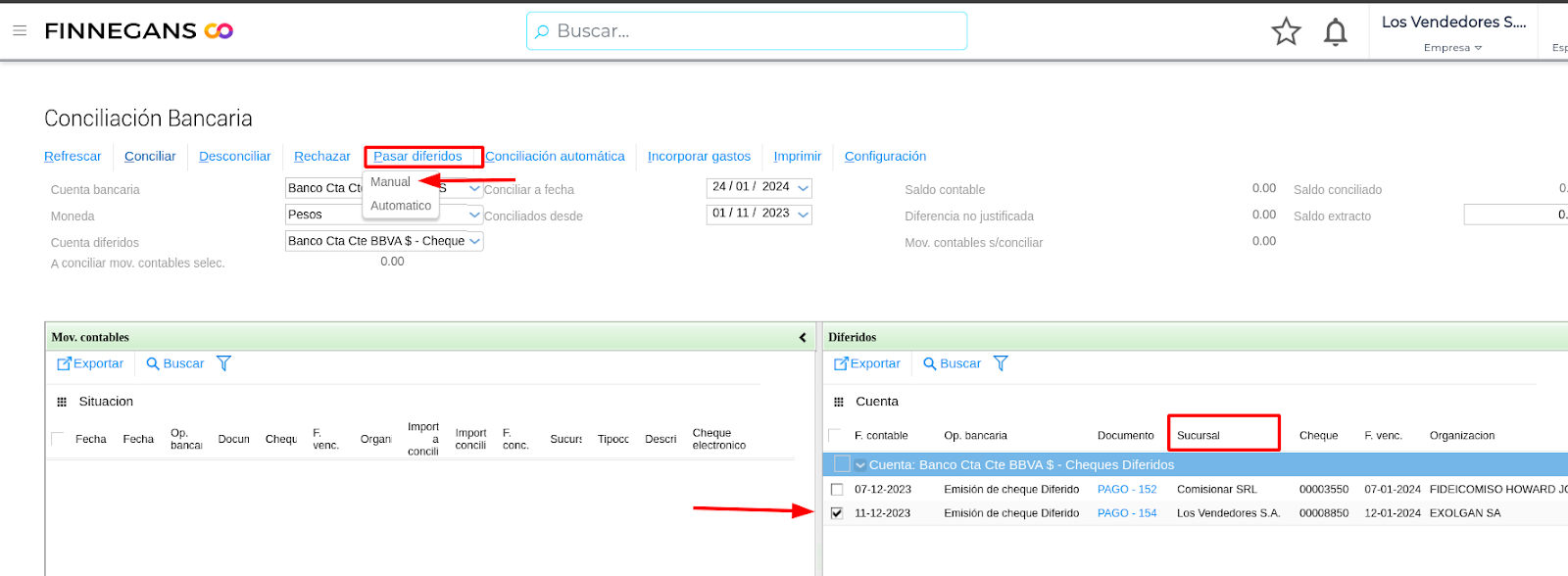The height and width of the screenshot is (576, 1568).
Task: Sort by Op. bancaria column in Diferidos
Action: pyautogui.click(x=975, y=435)
